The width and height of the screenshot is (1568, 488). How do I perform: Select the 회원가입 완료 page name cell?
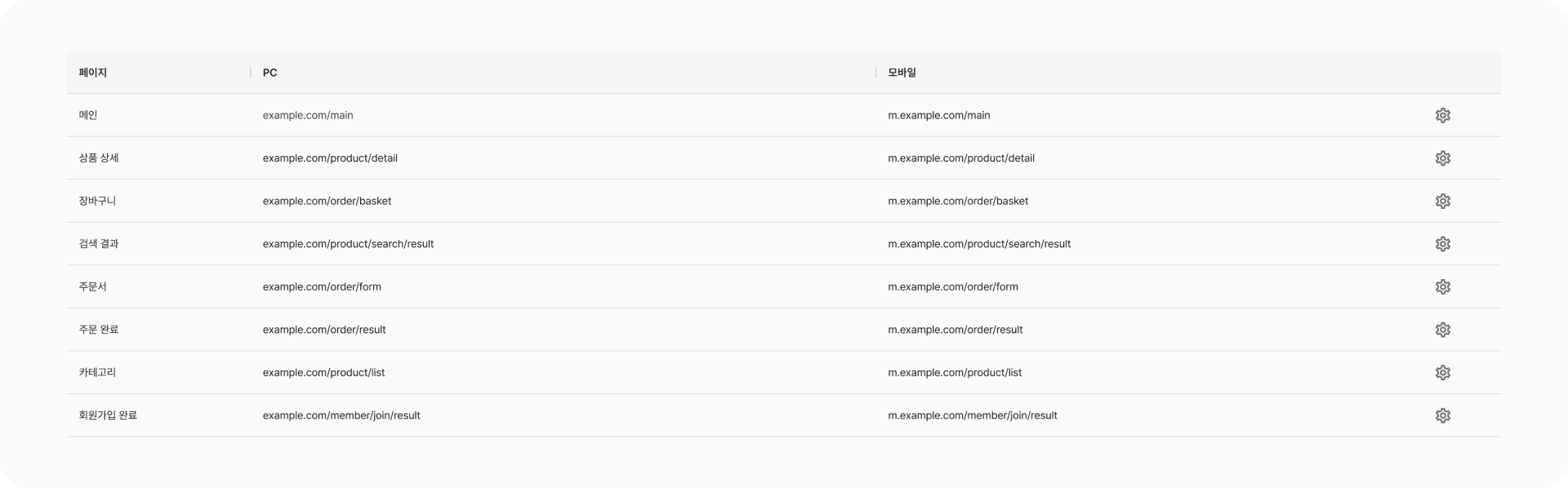[x=108, y=415]
